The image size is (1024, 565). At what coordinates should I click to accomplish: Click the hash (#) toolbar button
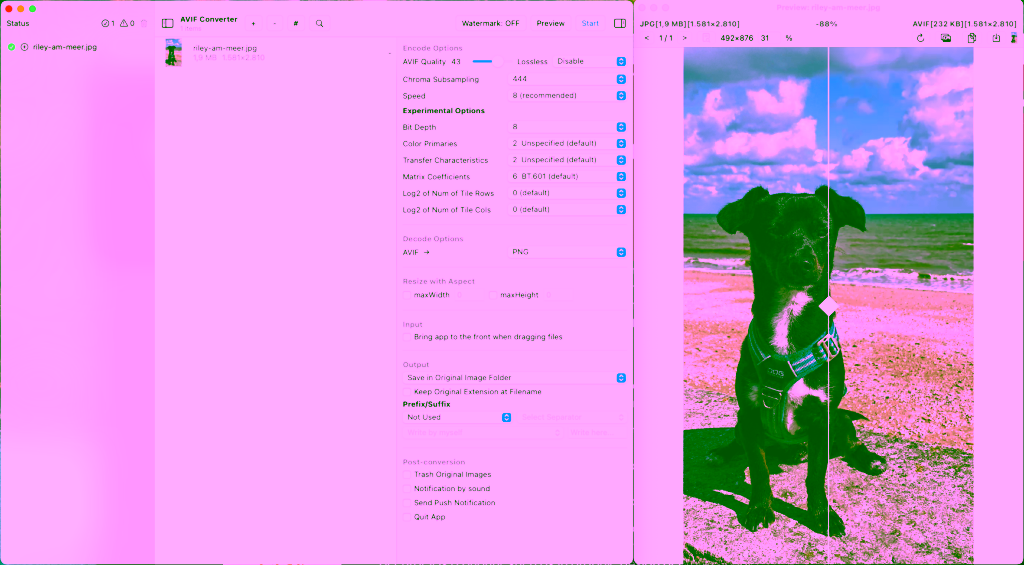[x=296, y=24]
